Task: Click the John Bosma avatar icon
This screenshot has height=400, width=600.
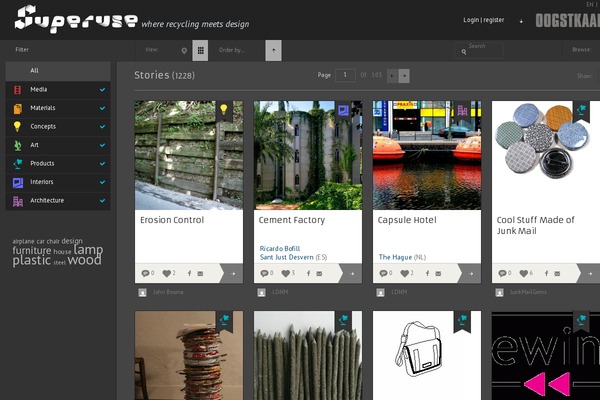Action: click(142, 293)
